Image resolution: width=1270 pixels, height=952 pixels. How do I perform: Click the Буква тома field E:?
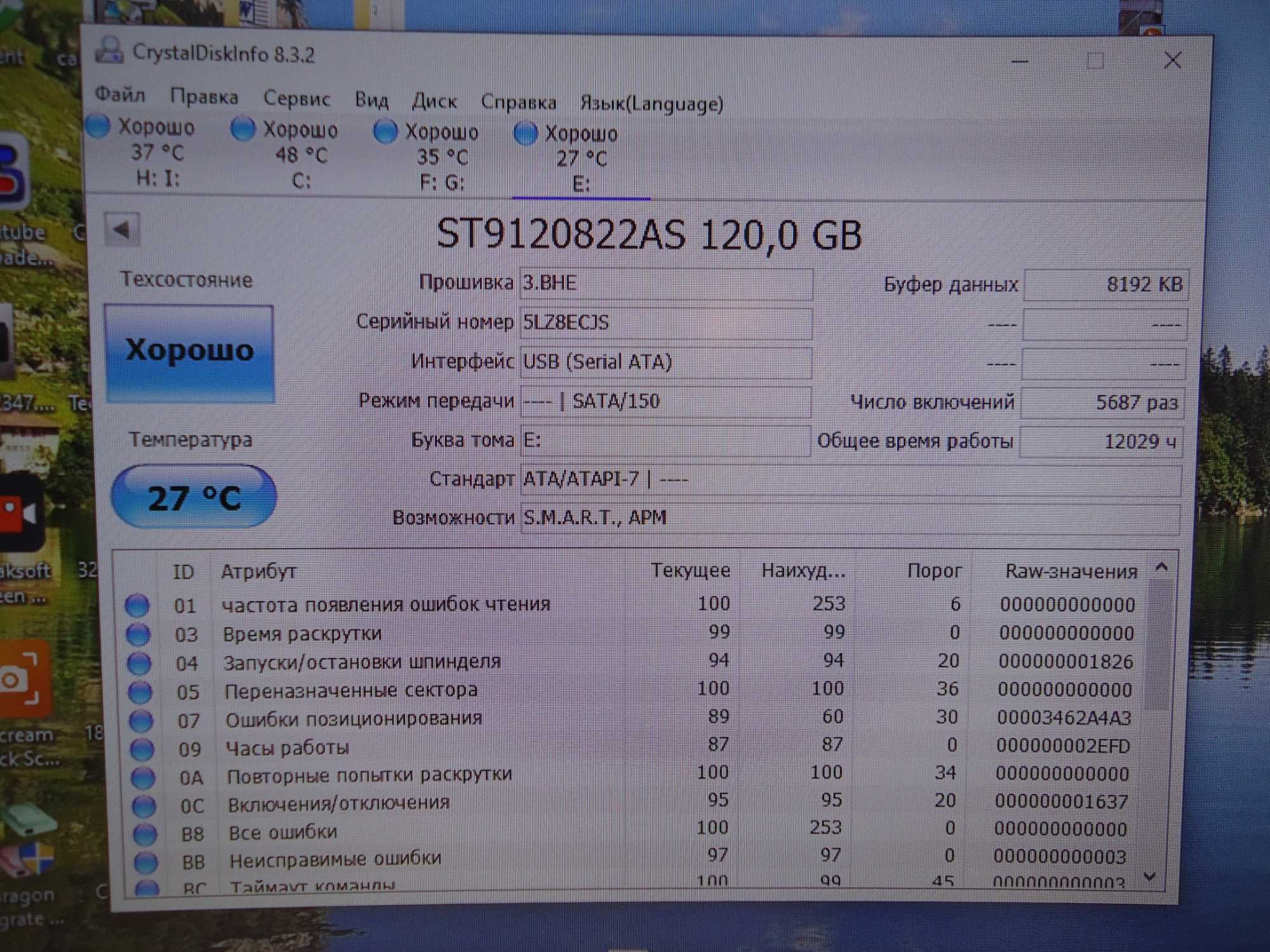pos(665,440)
